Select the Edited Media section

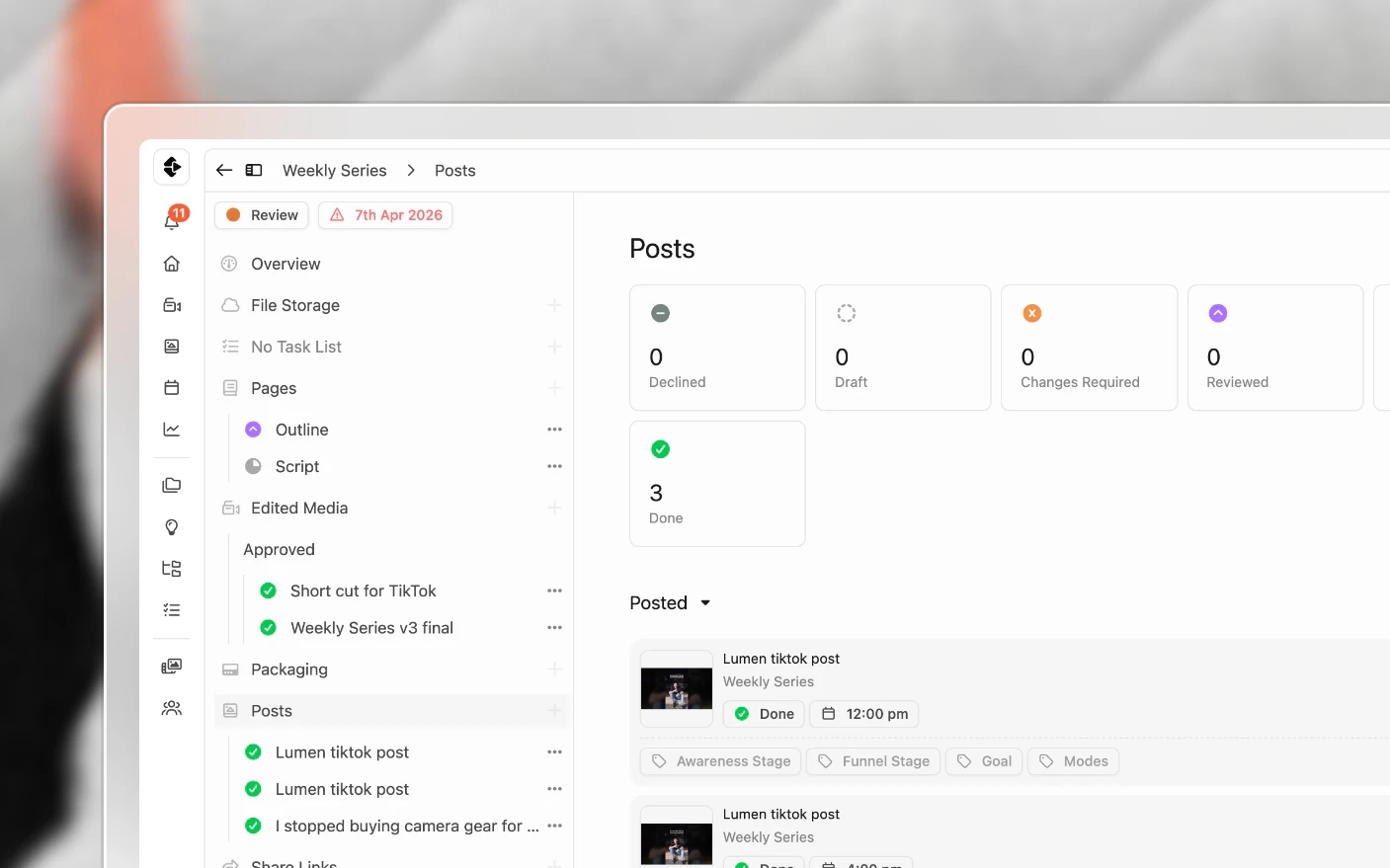(x=299, y=508)
